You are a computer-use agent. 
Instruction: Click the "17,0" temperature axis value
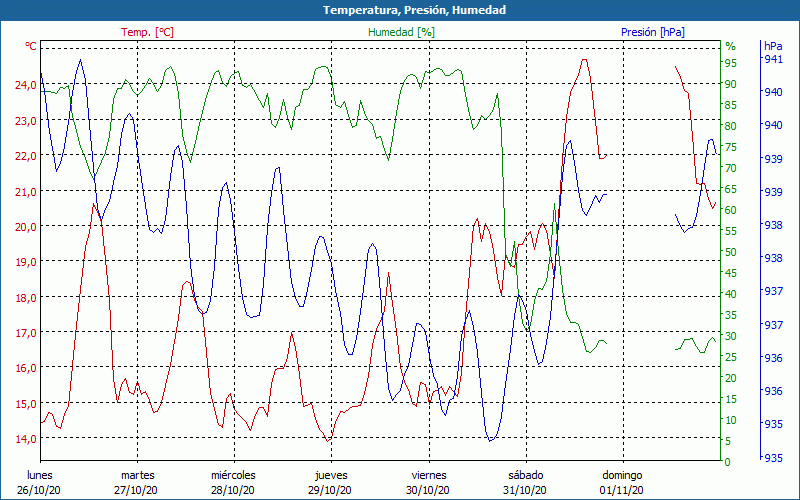[x=26, y=333]
